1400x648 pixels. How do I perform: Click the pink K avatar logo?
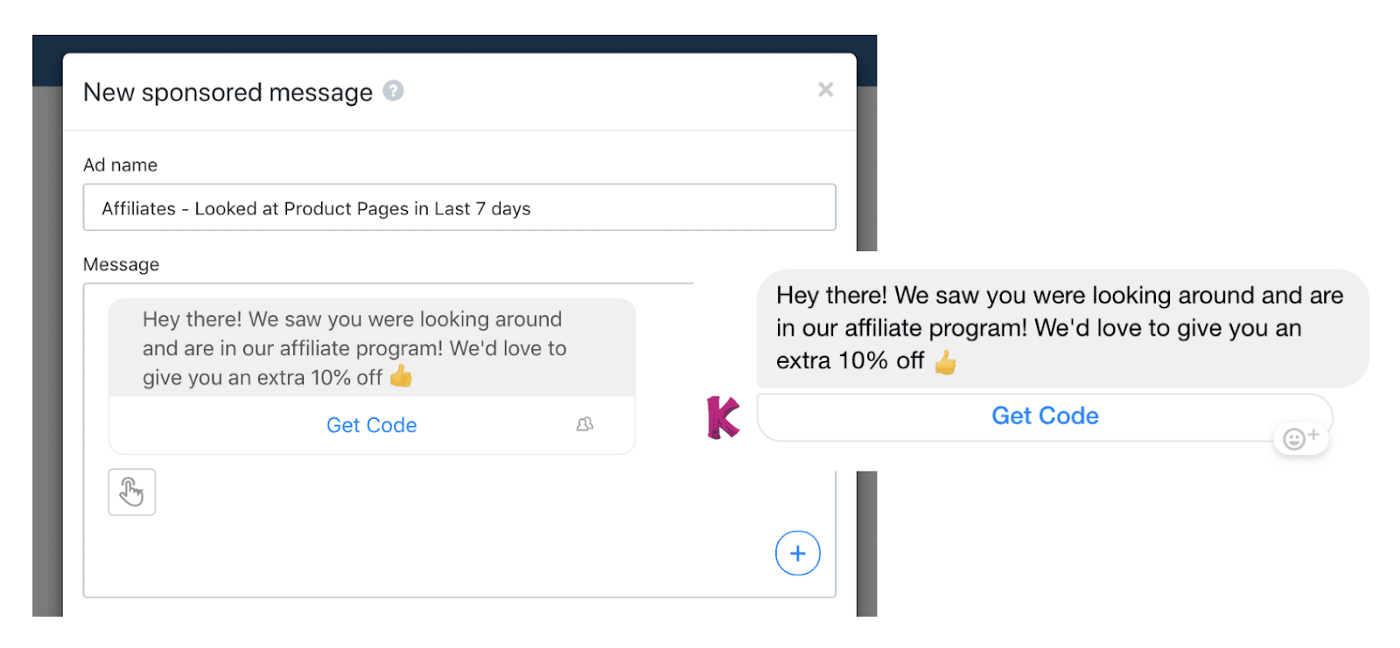tap(722, 417)
